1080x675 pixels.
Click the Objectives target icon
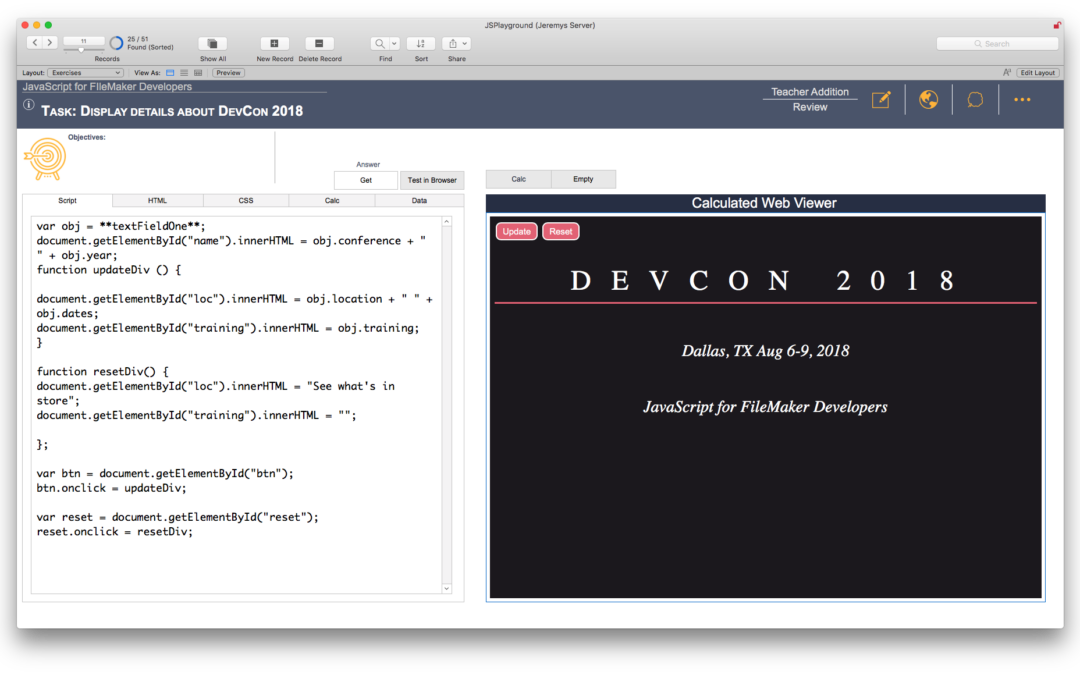tap(45, 158)
